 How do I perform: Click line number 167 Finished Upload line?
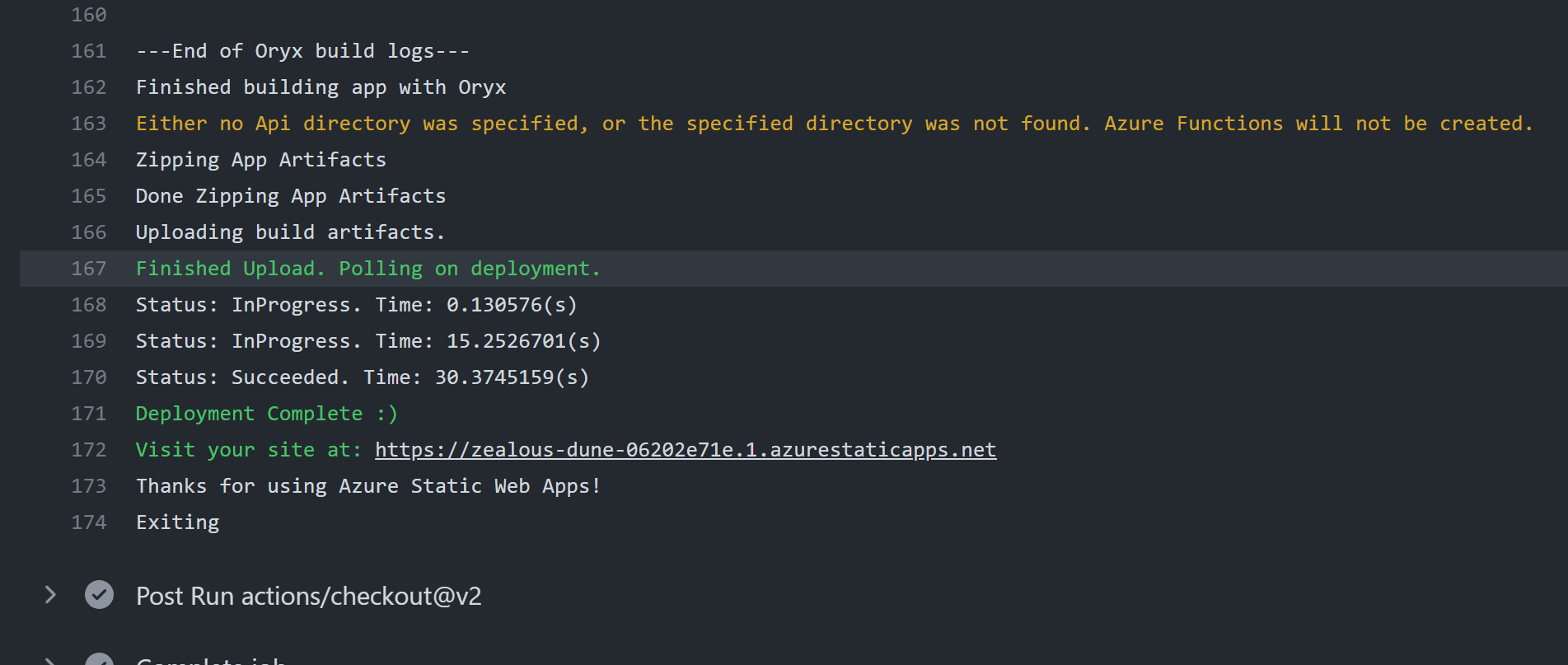[x=87, y=268]
